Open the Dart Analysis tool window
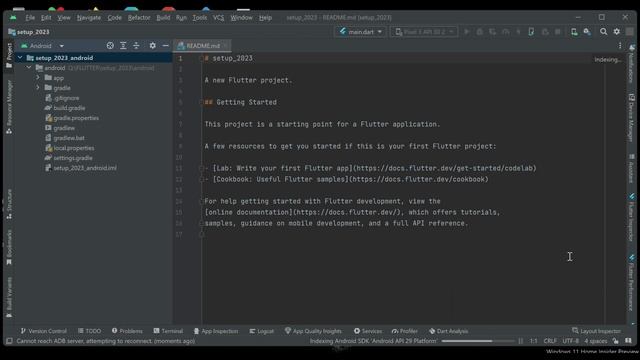 448,331
